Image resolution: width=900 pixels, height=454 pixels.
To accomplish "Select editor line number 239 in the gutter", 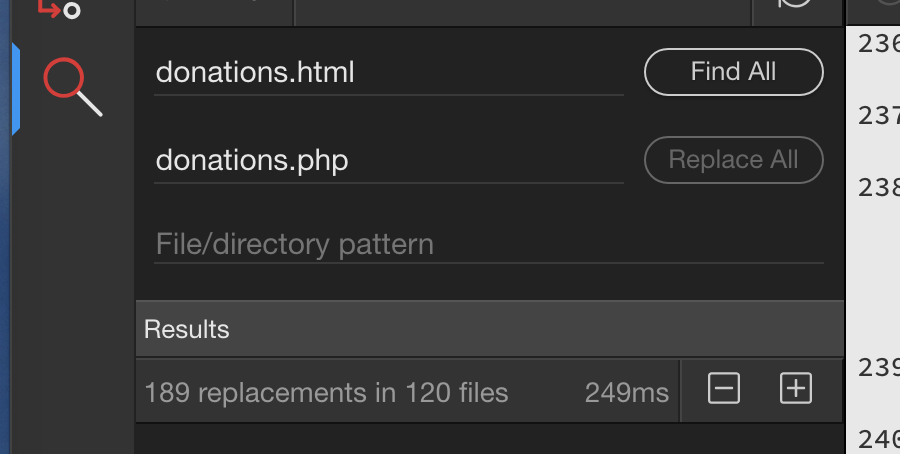I will pyautogui.click(x=879, y=368).
